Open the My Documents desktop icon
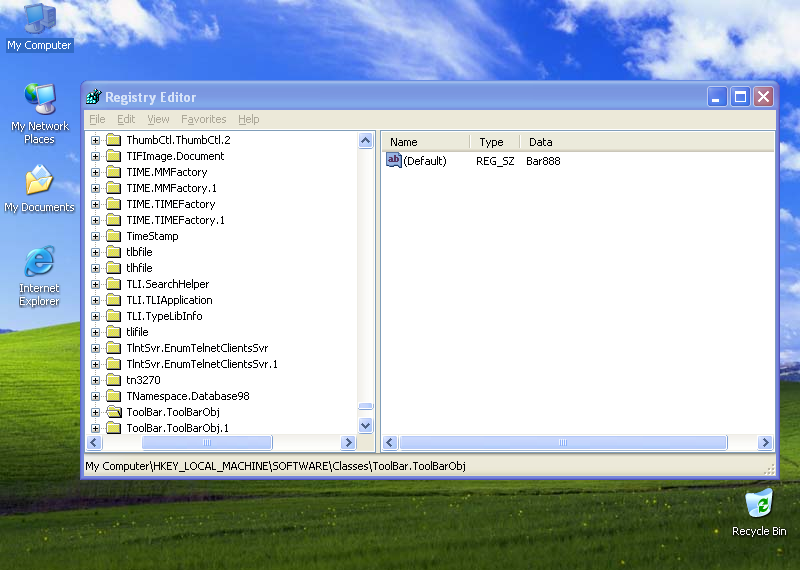Image resolution: width=800 pixels, height=570 pixels. pos(39,182)
